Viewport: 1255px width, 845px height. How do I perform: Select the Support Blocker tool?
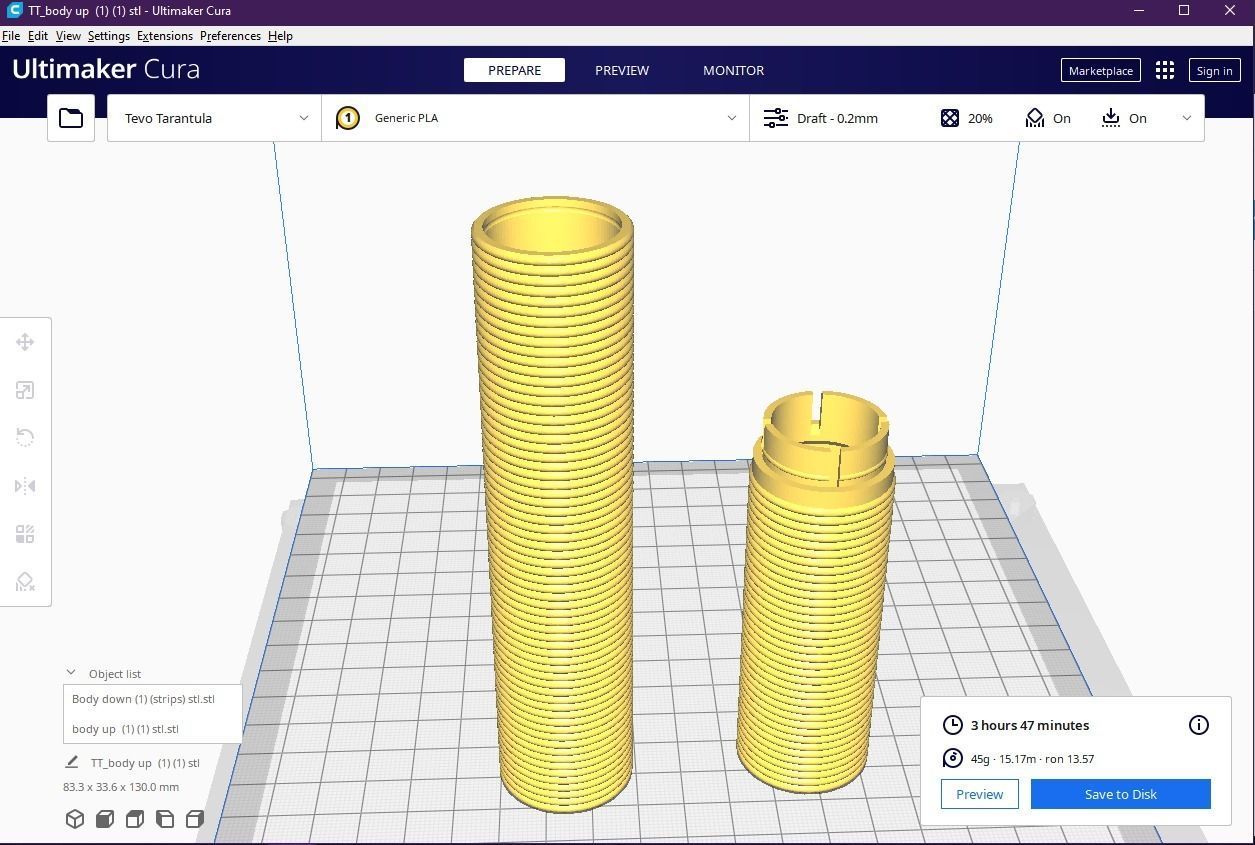click(25, 582)
